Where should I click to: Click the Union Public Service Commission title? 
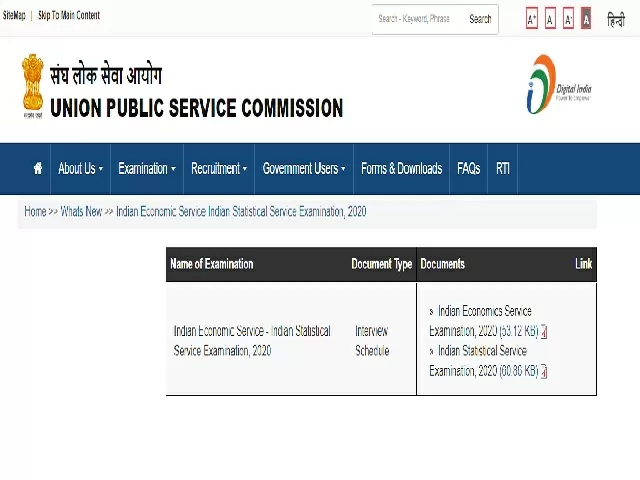(196, 108)
